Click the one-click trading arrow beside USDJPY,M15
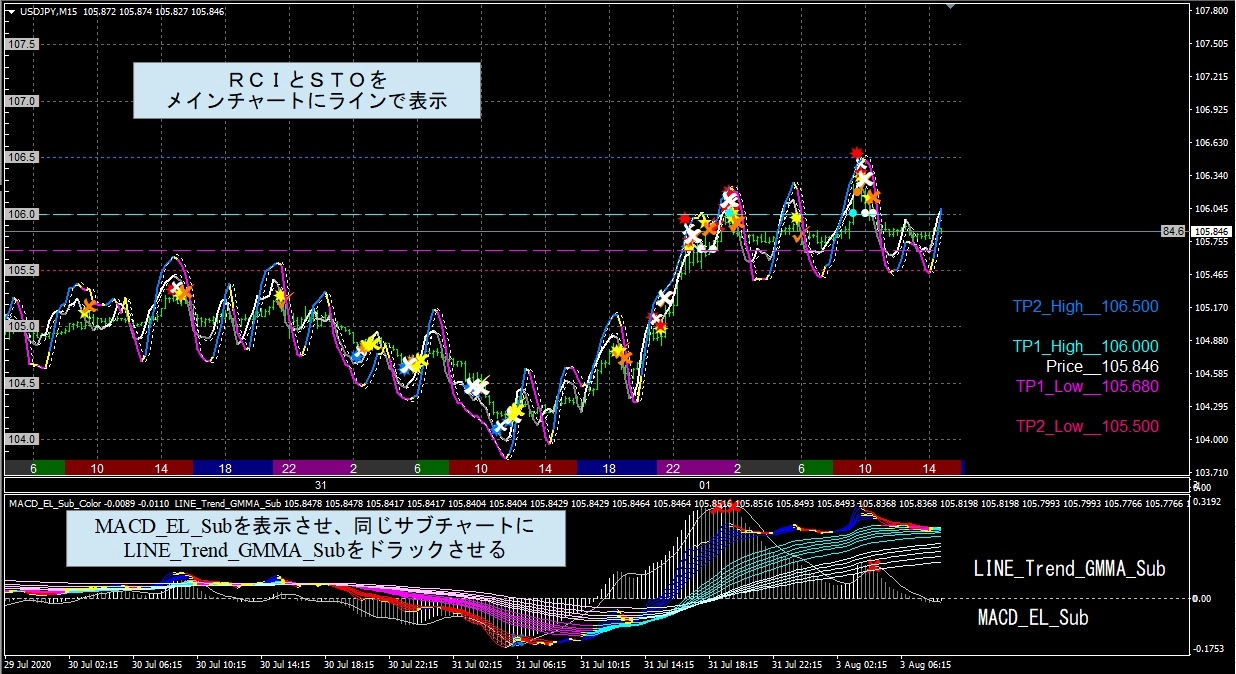 point(11,11)
